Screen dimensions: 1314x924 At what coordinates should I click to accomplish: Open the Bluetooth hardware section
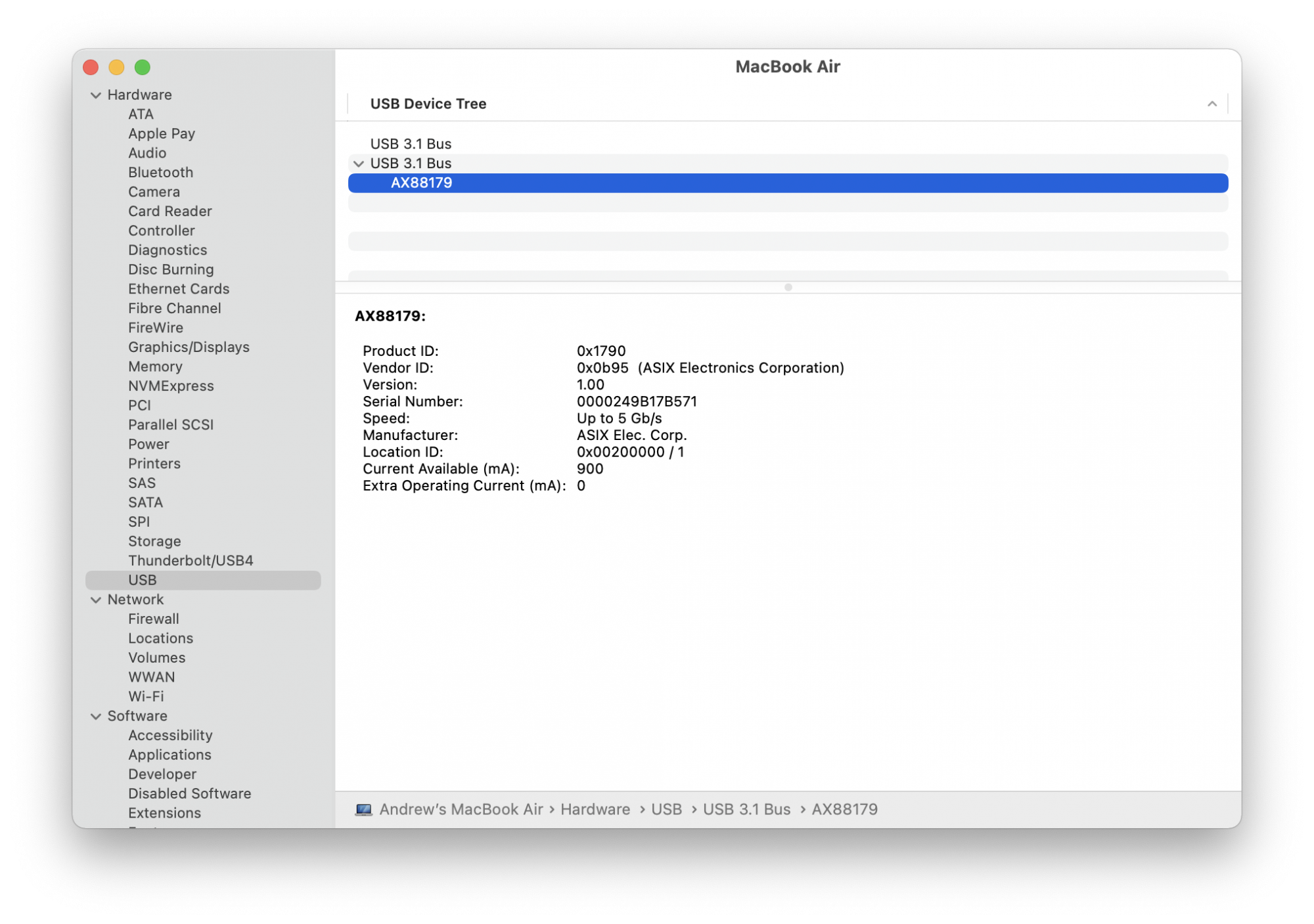click(x=160, y=173)
